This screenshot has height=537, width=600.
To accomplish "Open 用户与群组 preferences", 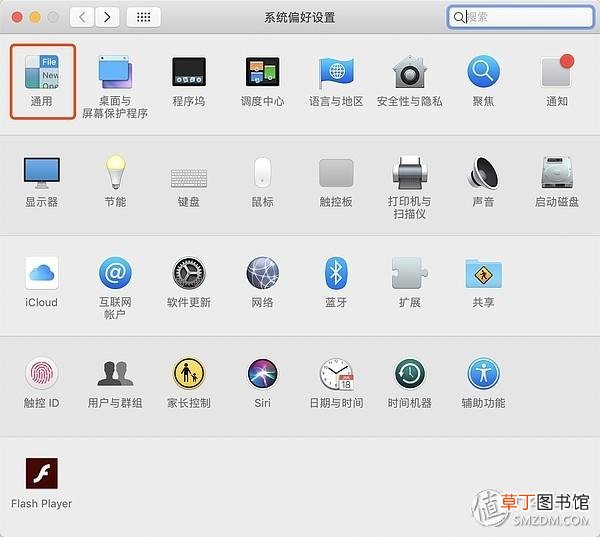I will pyautogui.click(x=115, y=383).
